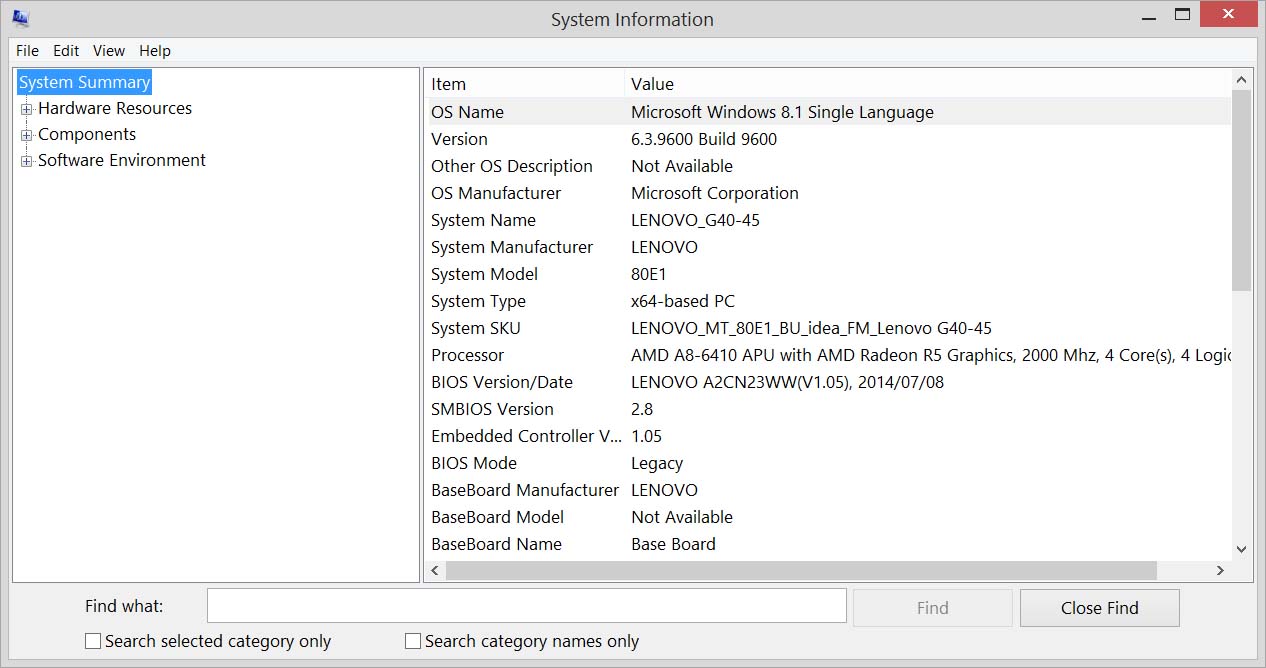The image size is (1266, 668).
Task: Select the Version row label
Action: 459,139
